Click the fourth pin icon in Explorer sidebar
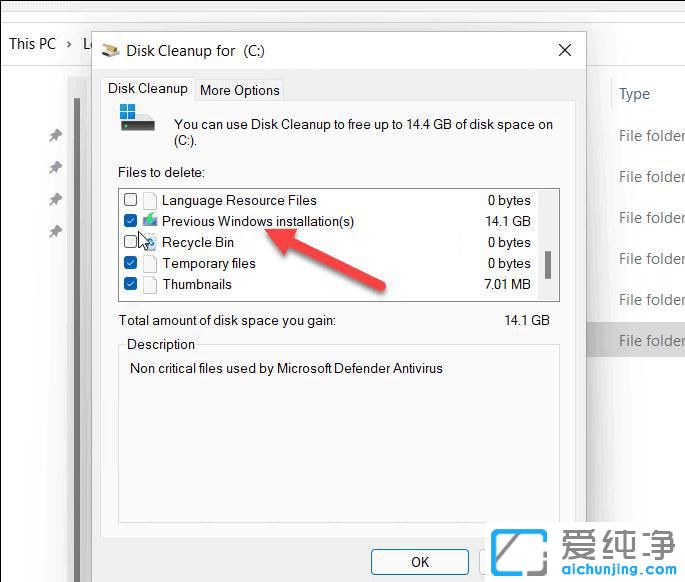685x582 pixels. click(x=55, y=231)
